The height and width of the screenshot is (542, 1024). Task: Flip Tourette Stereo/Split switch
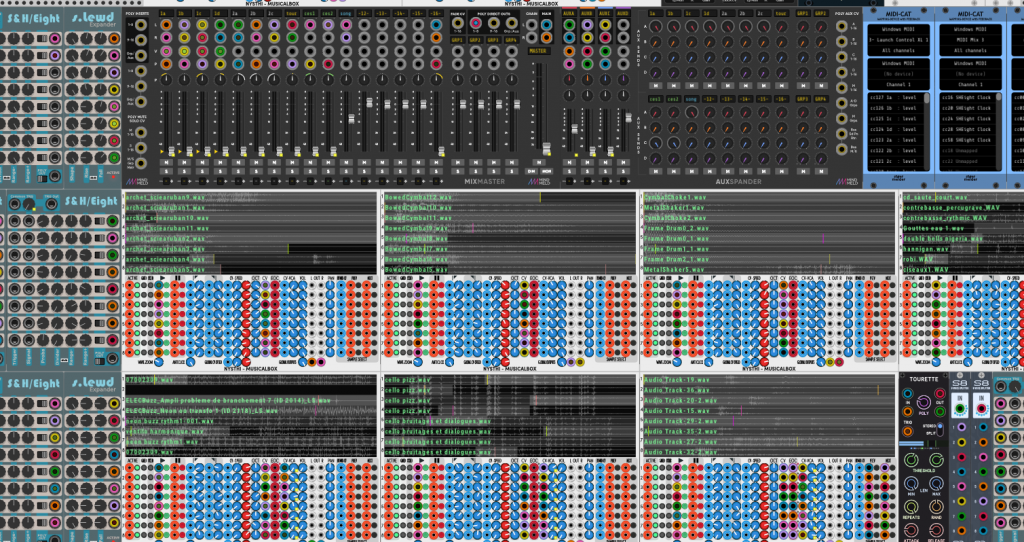pos(939,430)
